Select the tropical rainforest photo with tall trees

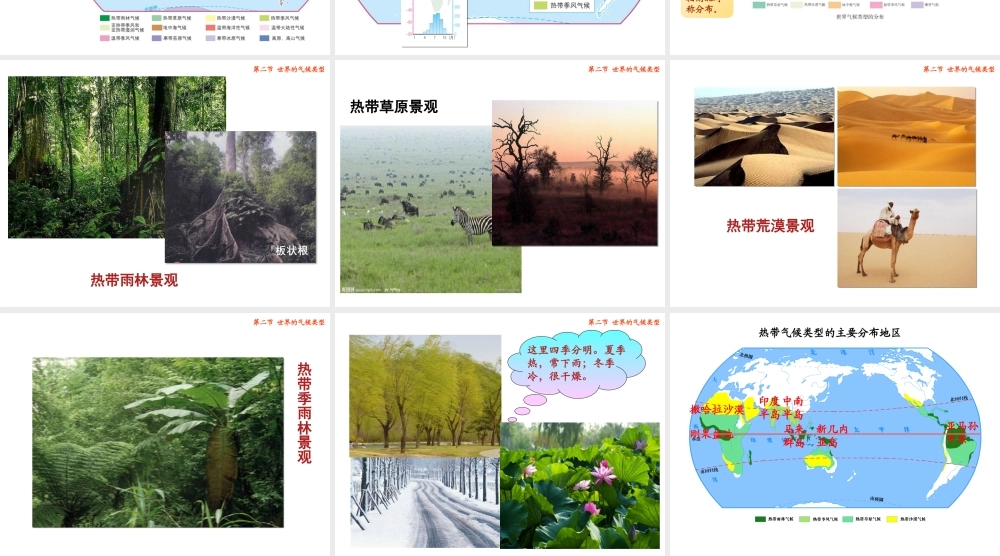click(x=87, y=157)
